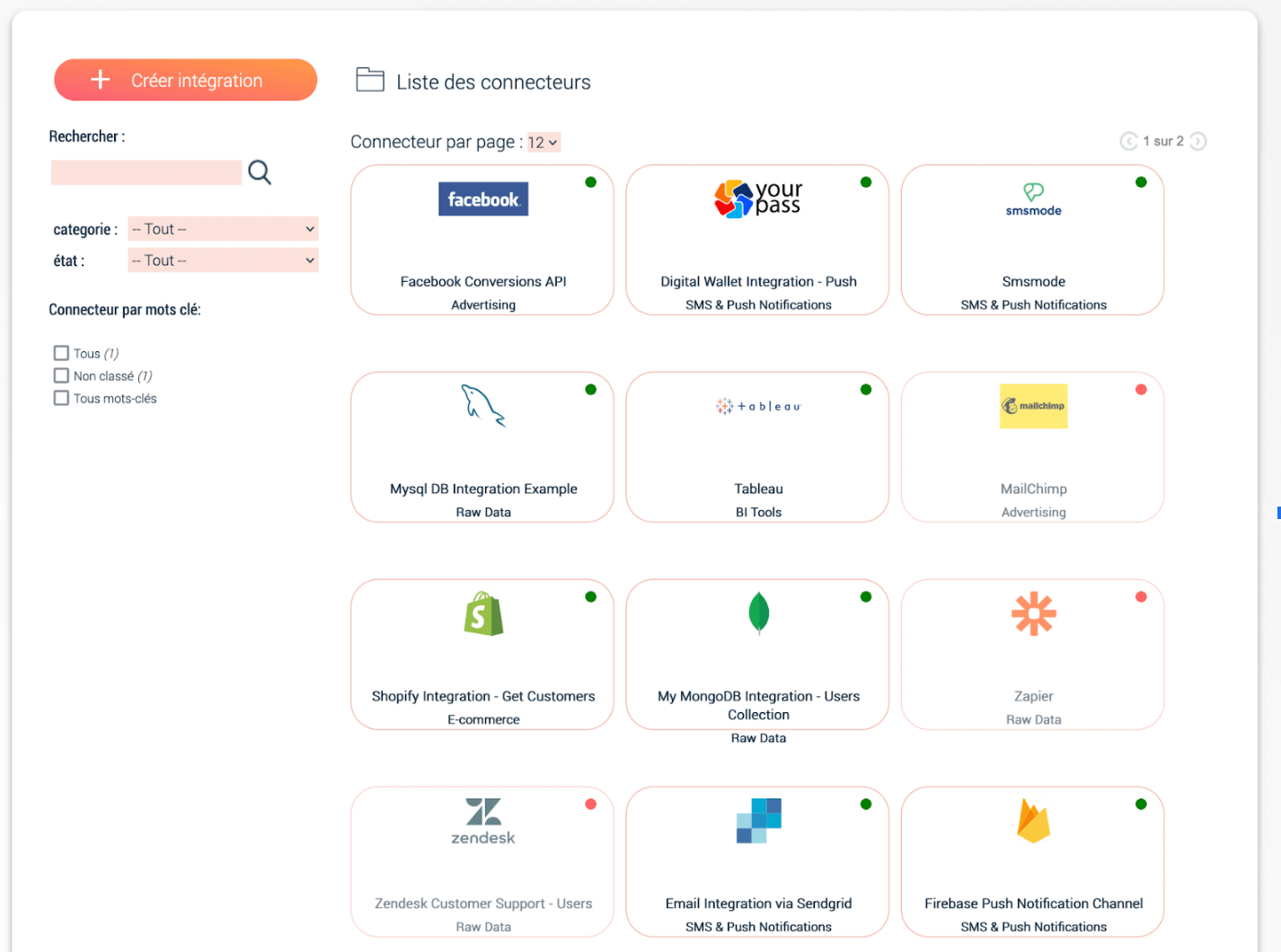The height and width of the screenshot is (952, 1281).
Task: Check the Tous keyword checkbox
Action: click(61, 353)
